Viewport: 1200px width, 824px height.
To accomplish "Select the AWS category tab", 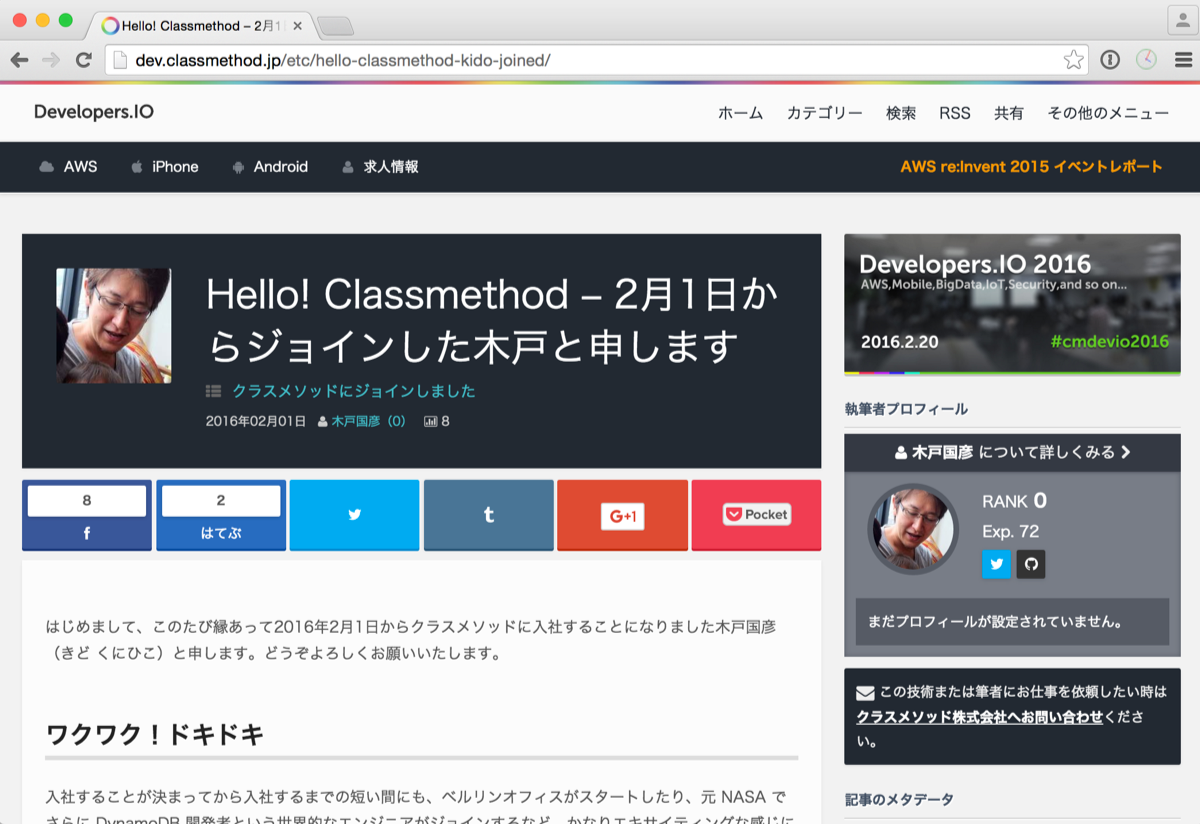I will [x=69, y=167].
